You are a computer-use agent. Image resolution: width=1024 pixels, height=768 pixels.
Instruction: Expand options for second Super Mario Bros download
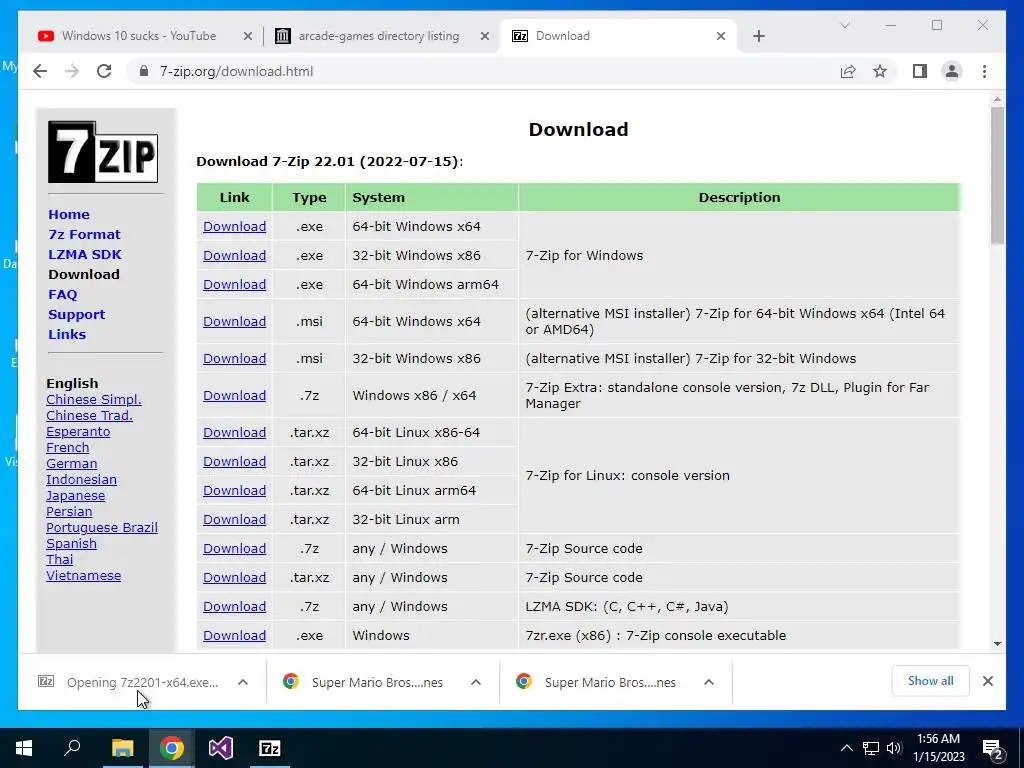709,682
